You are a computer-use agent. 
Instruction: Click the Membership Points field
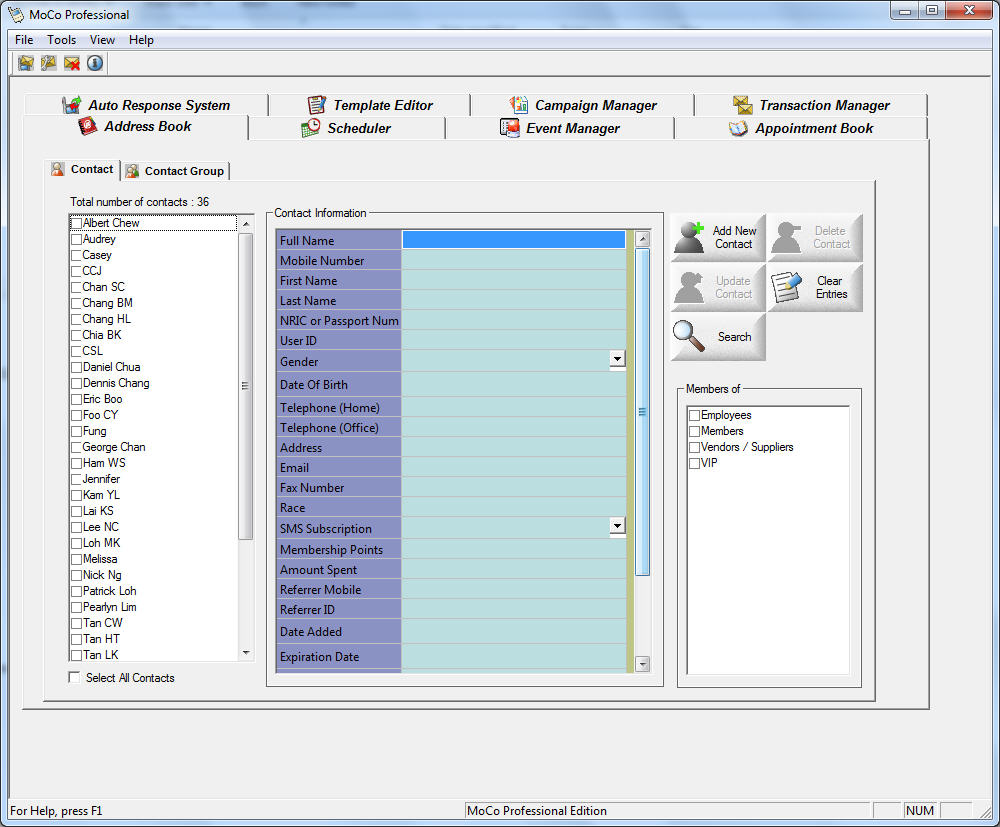[x=513, y=549]
